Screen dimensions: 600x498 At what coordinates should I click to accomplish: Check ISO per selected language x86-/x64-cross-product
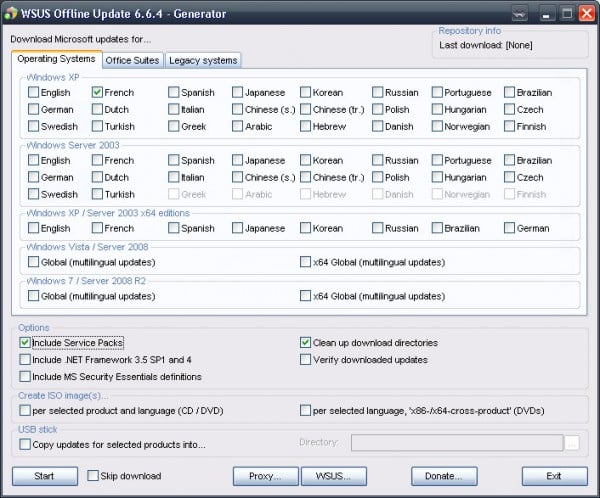[x=305, y=410]
